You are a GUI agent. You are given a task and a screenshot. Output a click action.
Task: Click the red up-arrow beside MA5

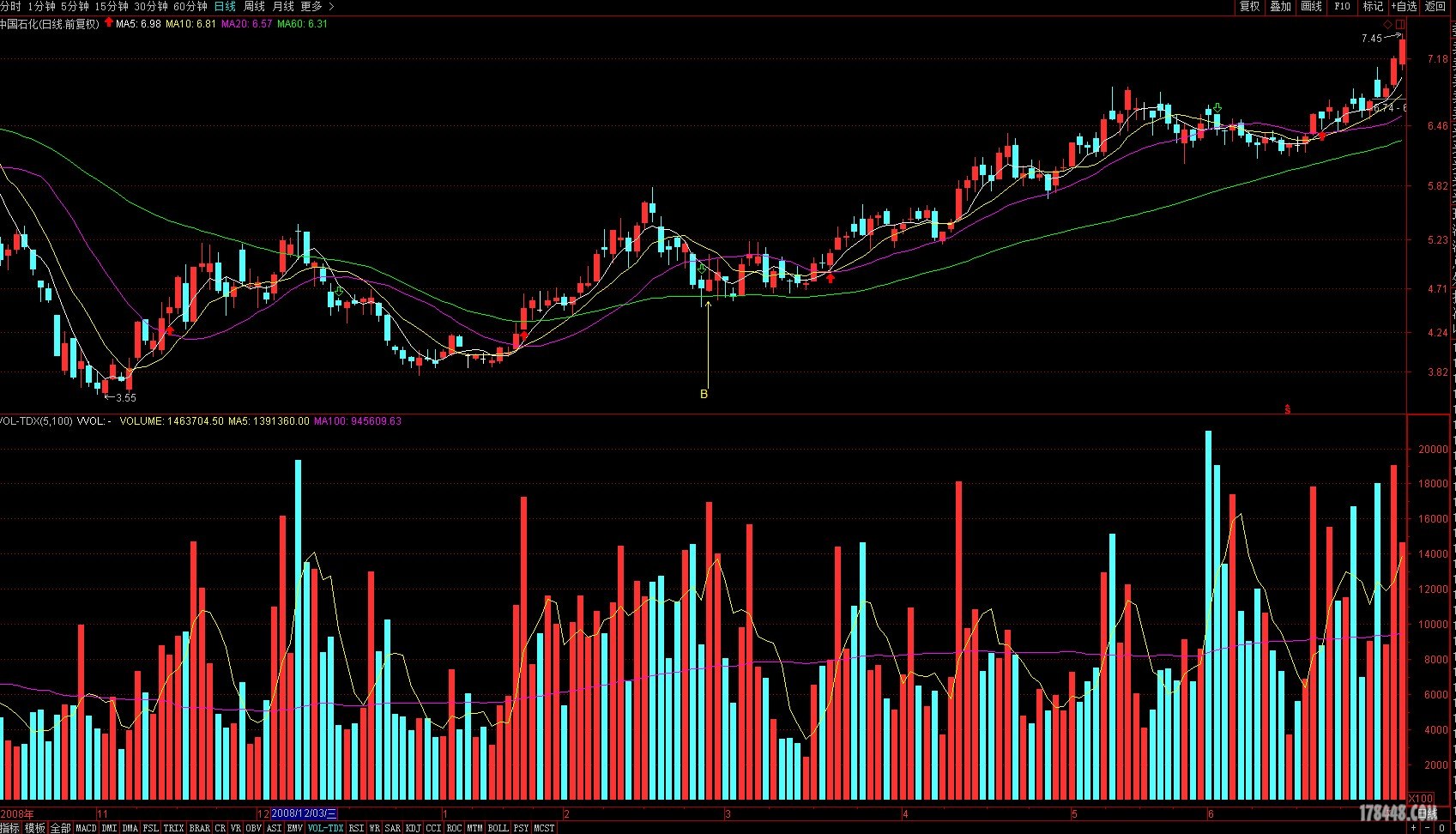(x=109, y=23)
